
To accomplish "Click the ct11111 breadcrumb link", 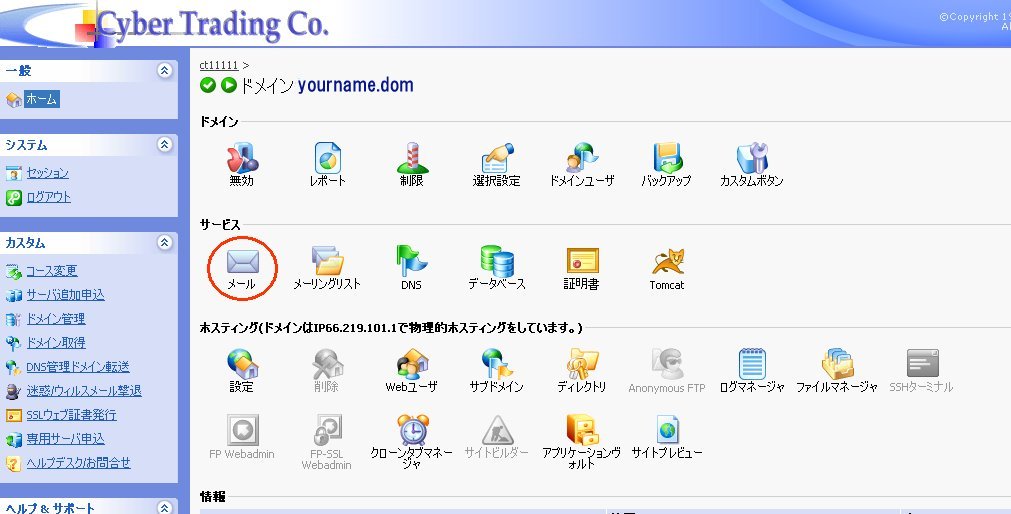I will 219,65.
